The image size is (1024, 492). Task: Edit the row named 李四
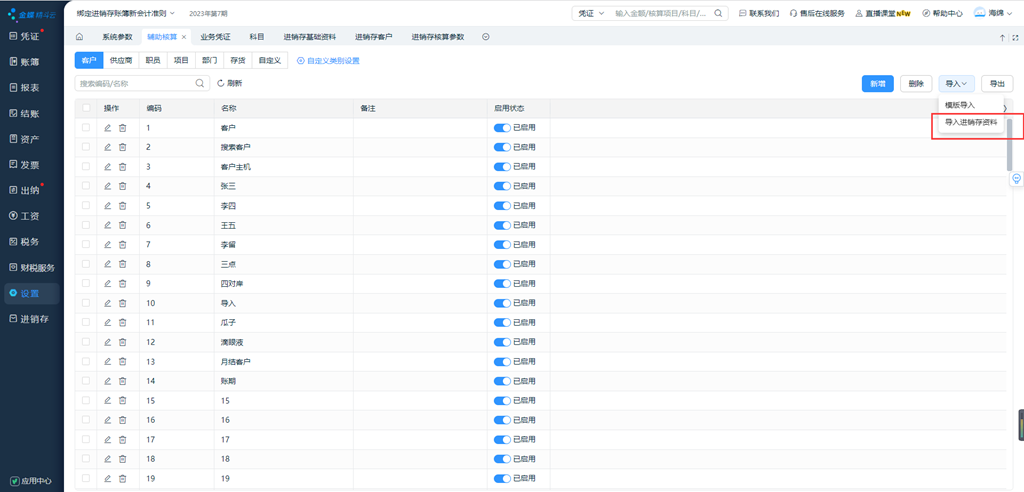point(108,206)
